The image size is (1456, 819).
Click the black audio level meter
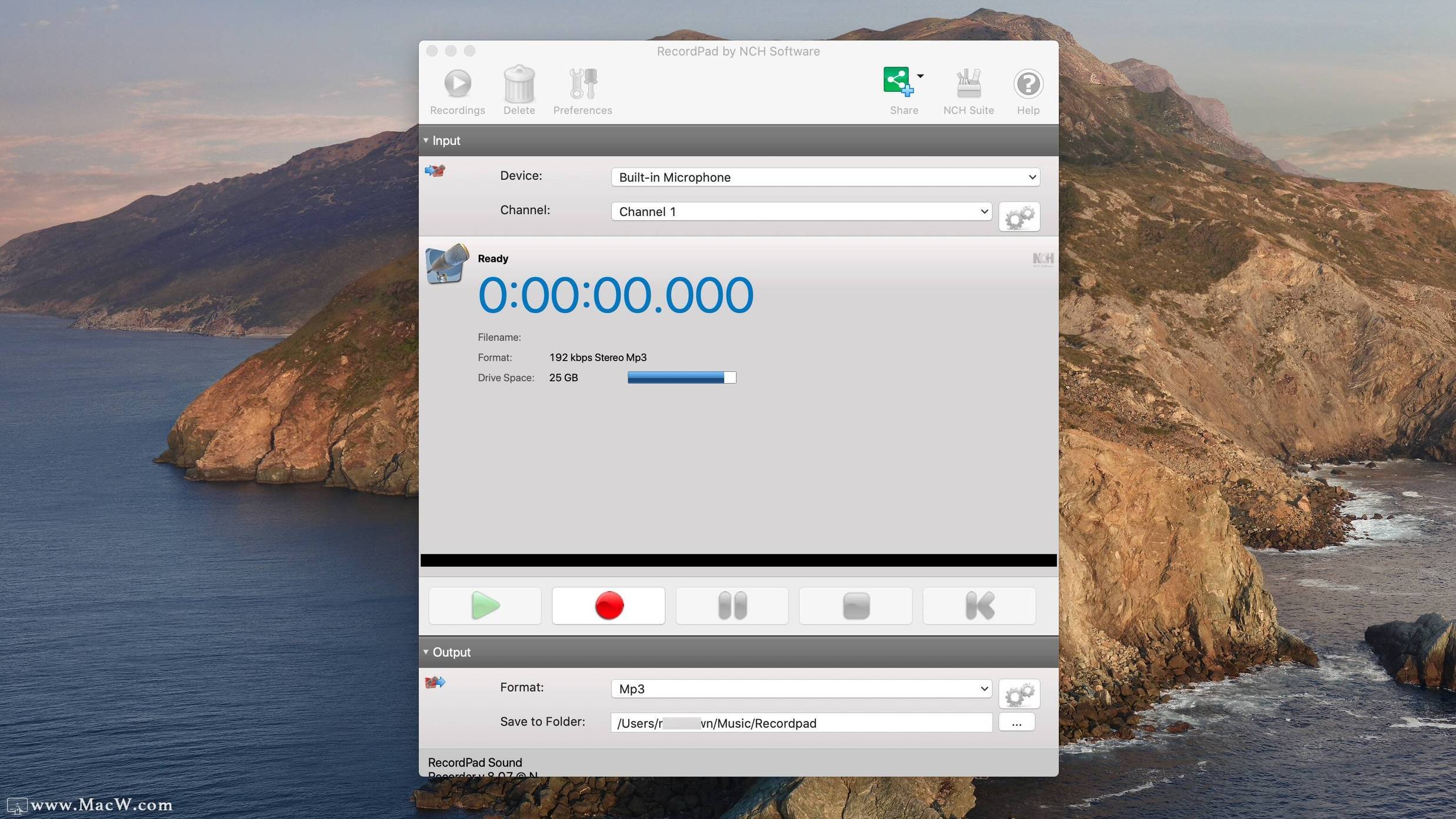coord(738,560)
